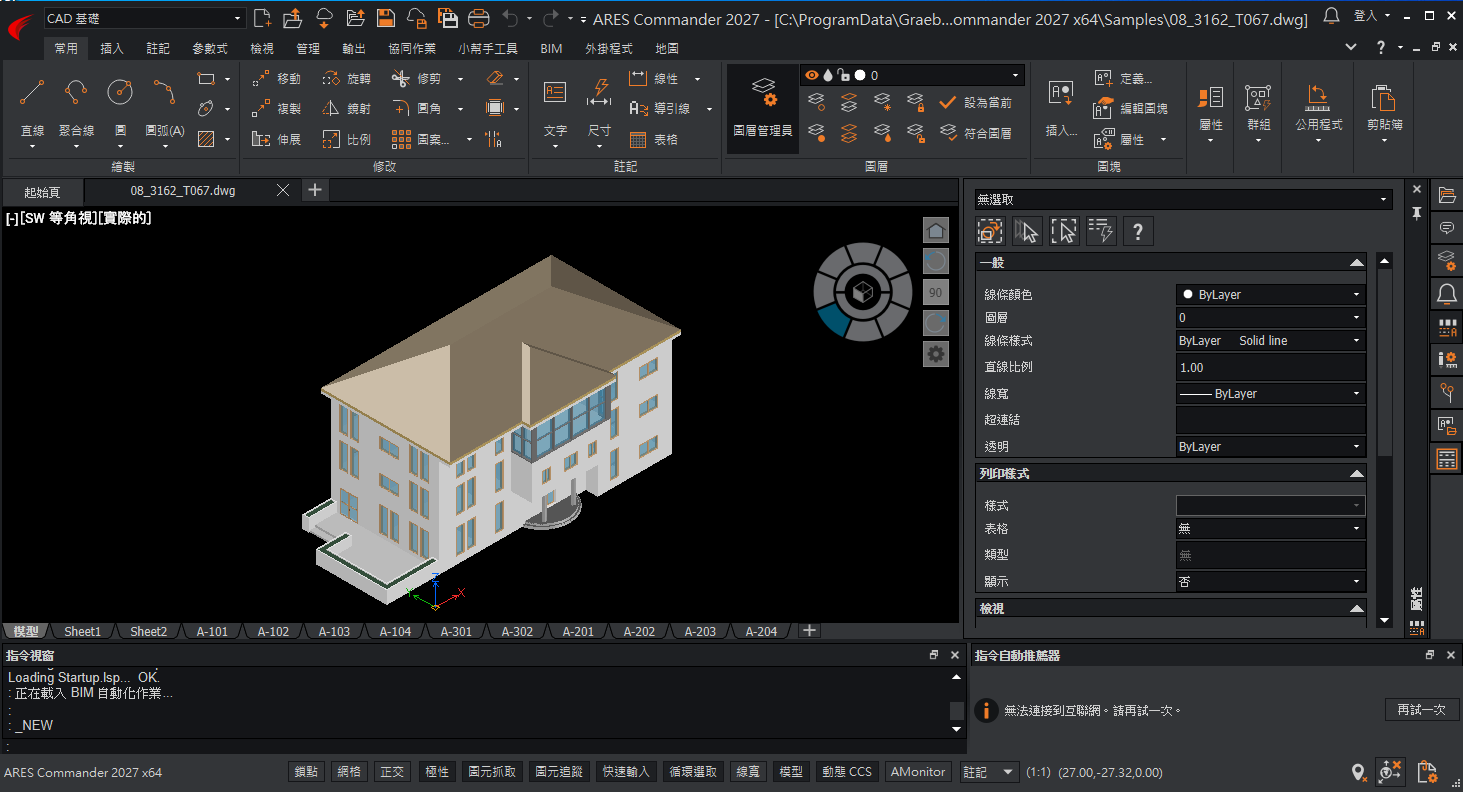1463x792 pixels.
Task: Click 設為當前 set current layer
Action: point(975,103)
